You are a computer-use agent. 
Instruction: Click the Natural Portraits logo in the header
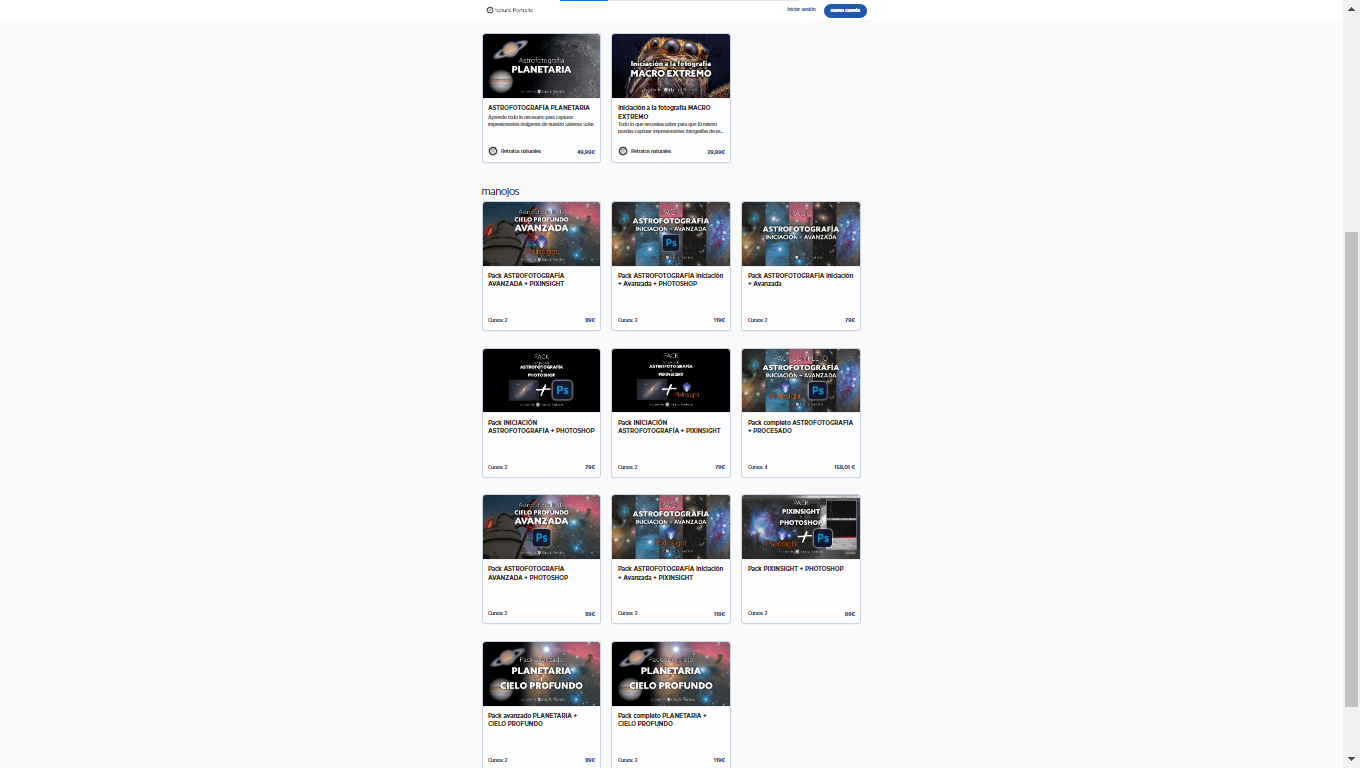pyautogui.click(x=509, y=10)
